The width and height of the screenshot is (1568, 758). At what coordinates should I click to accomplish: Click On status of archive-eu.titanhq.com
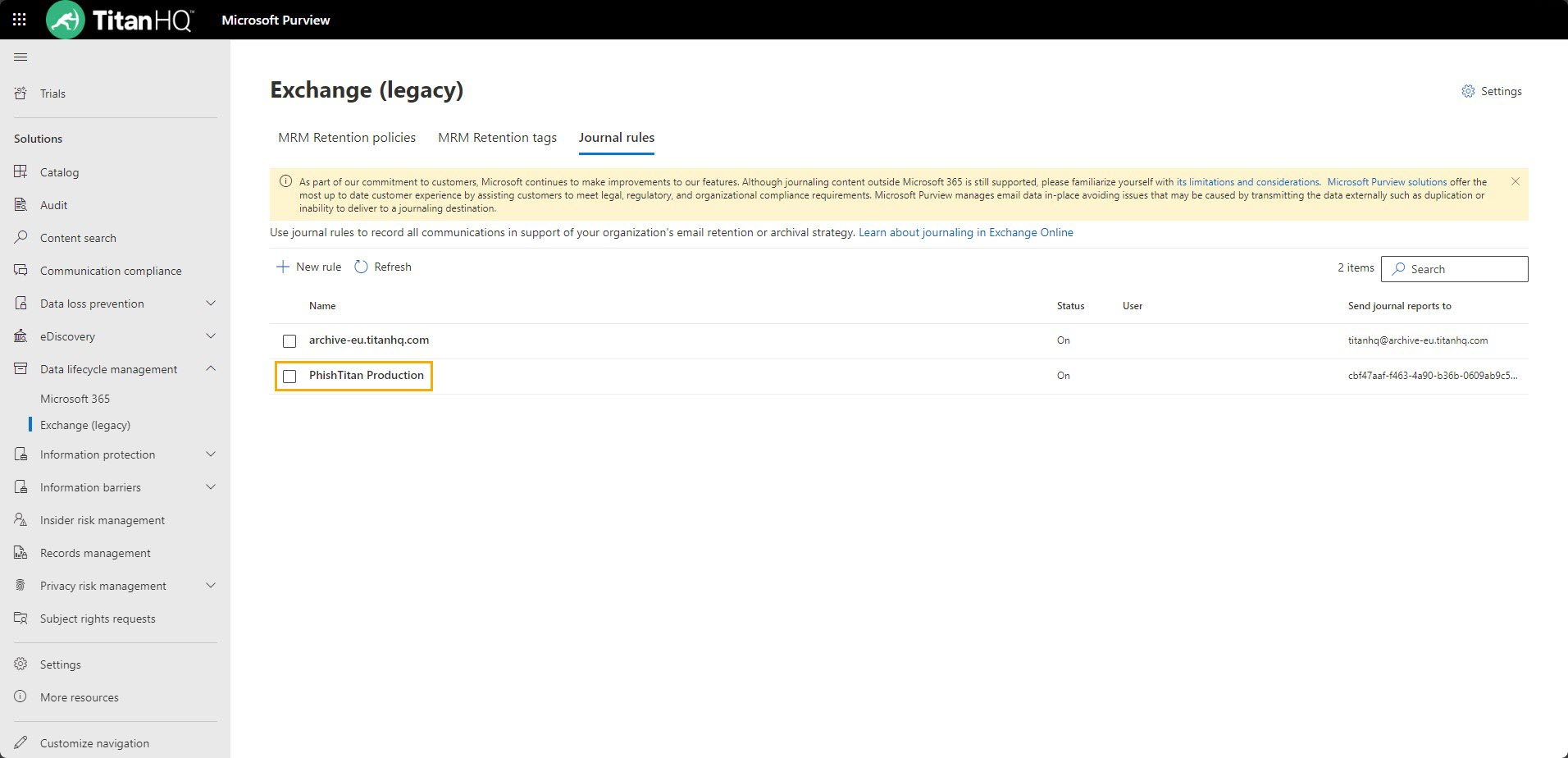point(1064,340)
